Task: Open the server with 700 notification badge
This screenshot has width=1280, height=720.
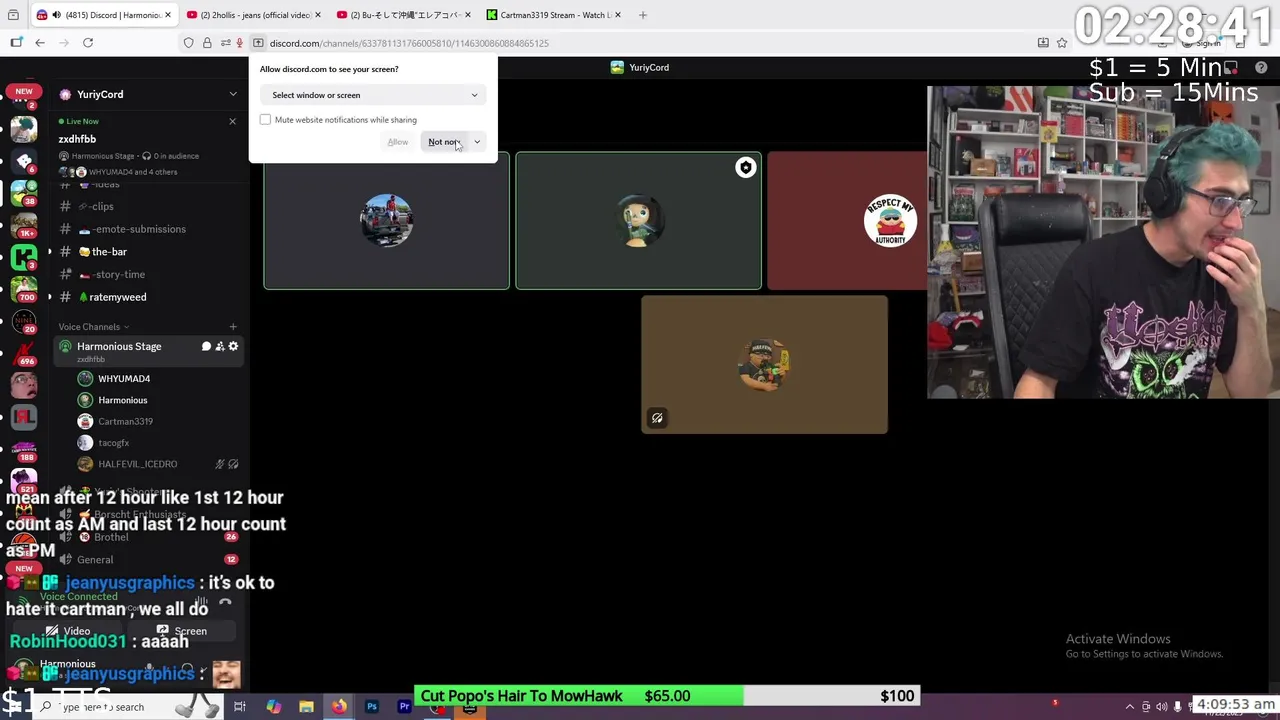Action: pos(24,289)
